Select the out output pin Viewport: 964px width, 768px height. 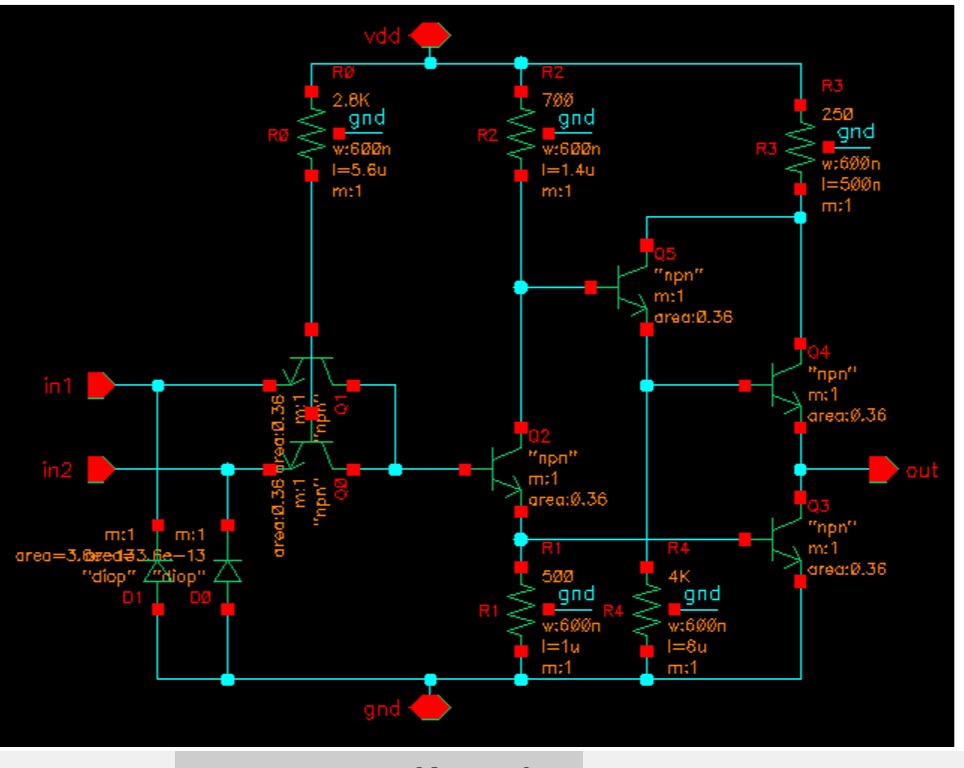pos(883,468)
